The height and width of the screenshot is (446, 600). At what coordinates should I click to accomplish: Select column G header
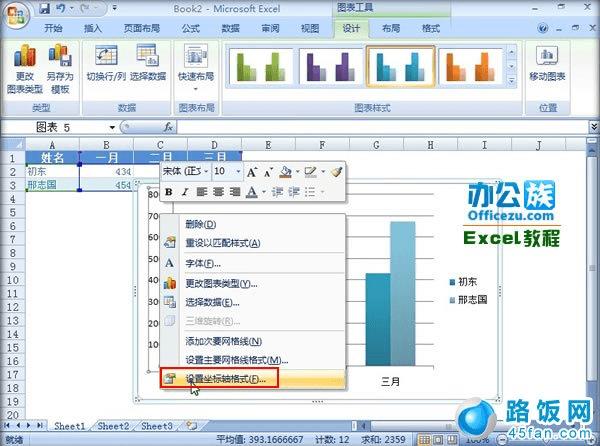click(376, 145)
